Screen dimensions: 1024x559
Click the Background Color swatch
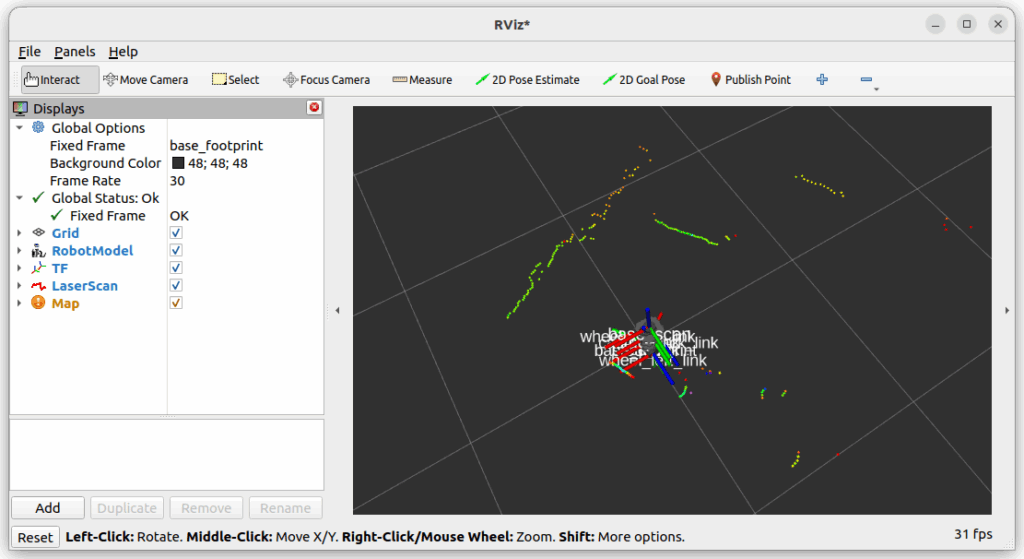coord(178,163)
